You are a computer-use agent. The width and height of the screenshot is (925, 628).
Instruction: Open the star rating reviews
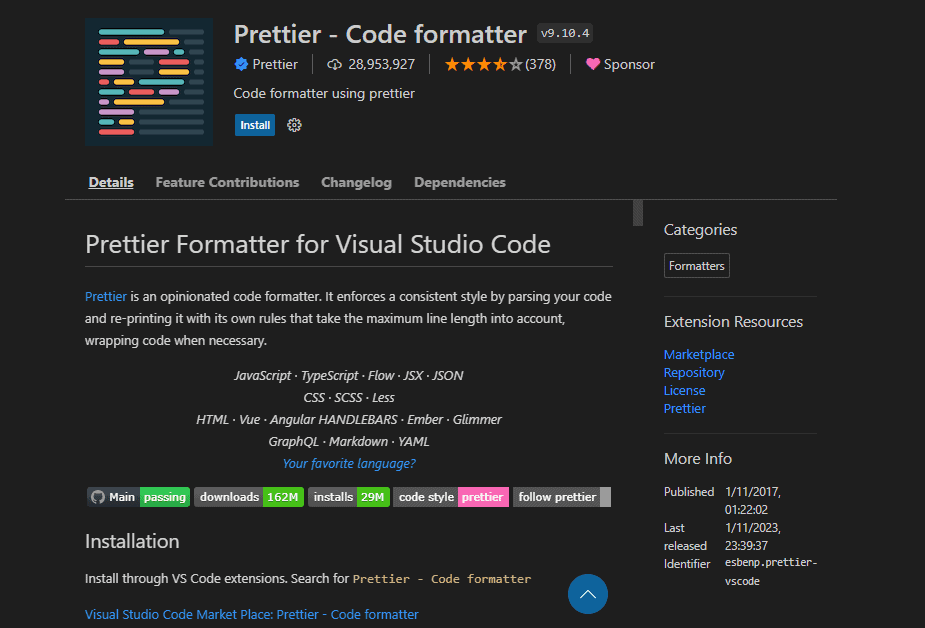pos(483,64)
